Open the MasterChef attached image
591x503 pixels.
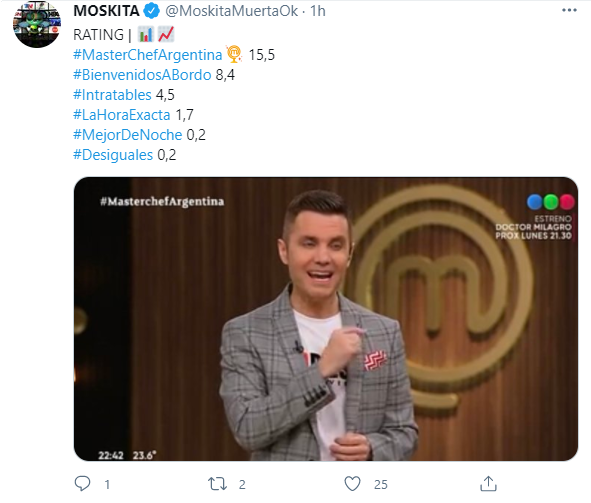(326, 319)
